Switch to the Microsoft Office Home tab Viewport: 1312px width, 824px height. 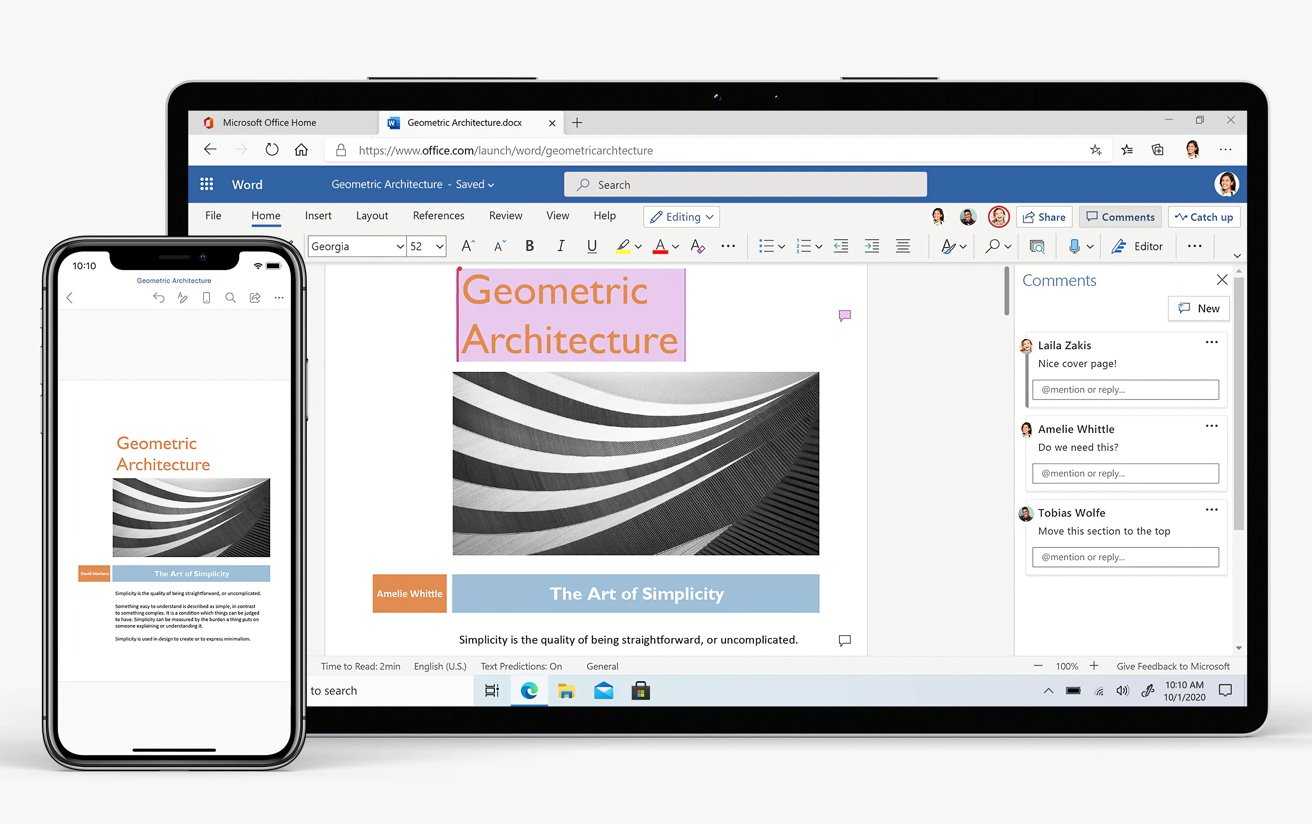click(269, 123)
